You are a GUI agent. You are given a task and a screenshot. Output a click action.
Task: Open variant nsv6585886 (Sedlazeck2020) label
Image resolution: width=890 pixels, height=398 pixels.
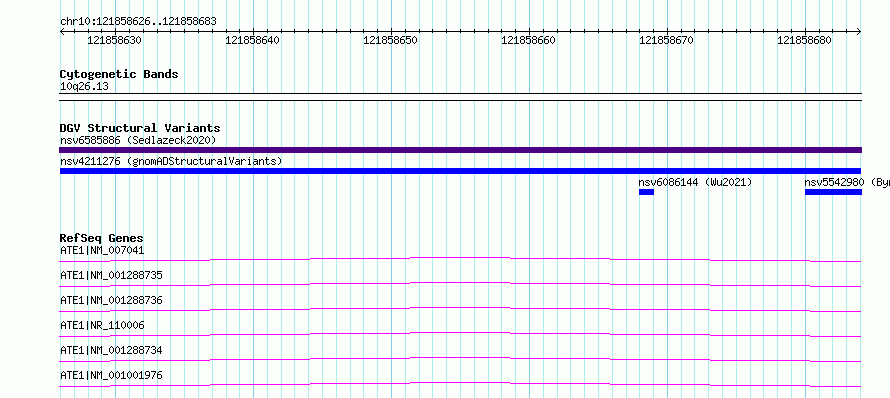[x=138, y=140]
